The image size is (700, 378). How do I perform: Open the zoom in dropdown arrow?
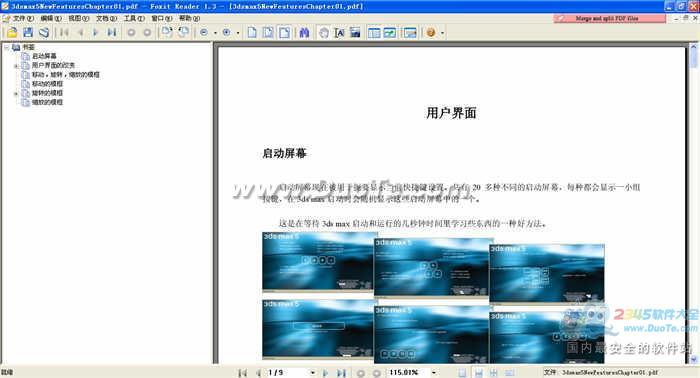click(238, 33)
